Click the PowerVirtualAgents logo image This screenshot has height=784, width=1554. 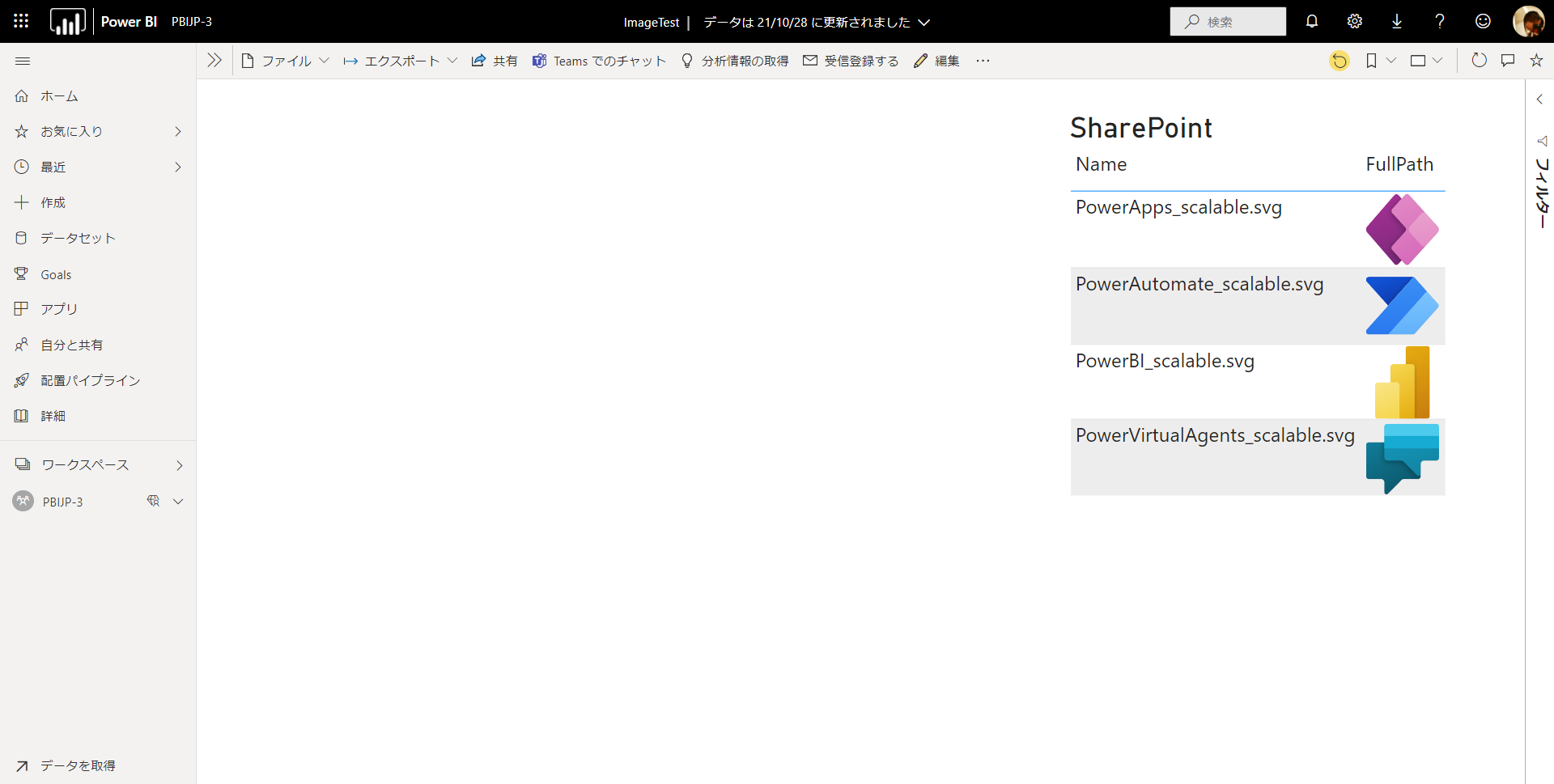(1402, 458)
